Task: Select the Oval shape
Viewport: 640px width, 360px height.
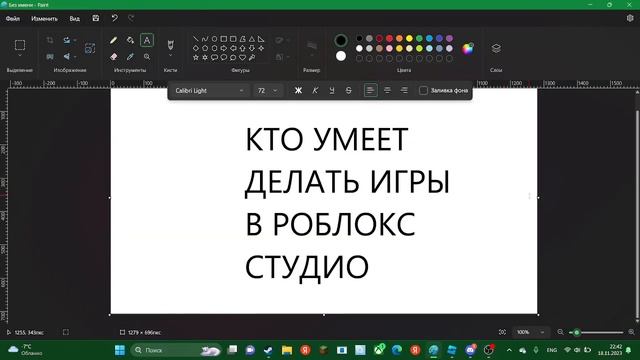Action: tap(214, 39)
